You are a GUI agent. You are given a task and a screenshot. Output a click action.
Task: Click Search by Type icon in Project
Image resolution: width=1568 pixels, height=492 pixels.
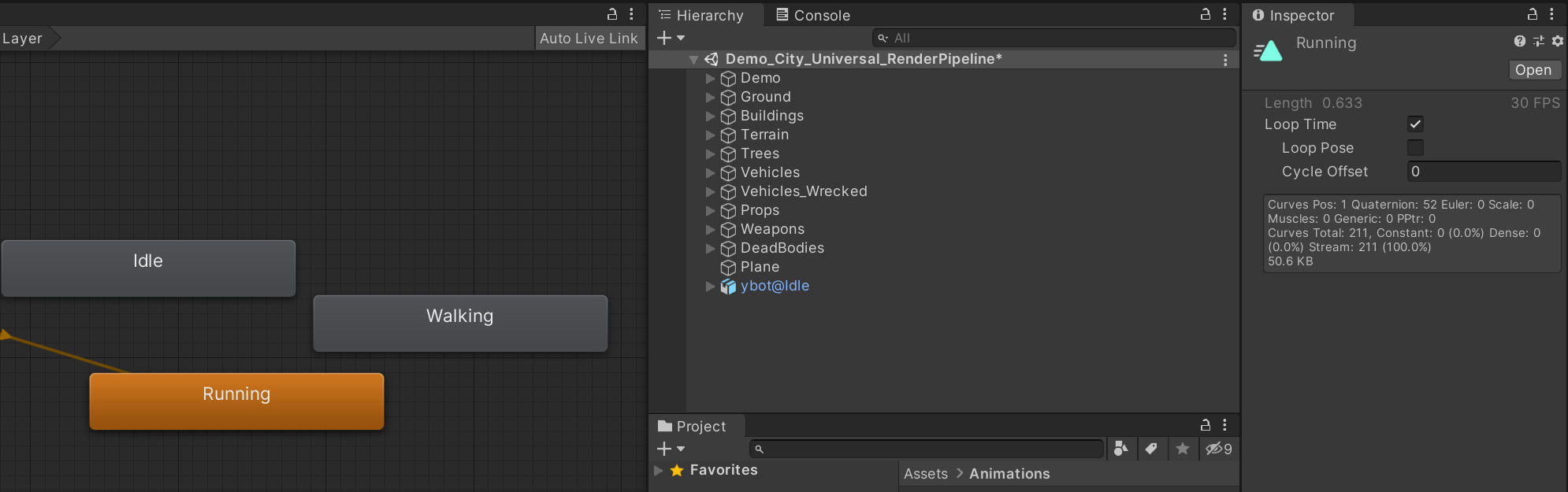(x=1120, y=449)
